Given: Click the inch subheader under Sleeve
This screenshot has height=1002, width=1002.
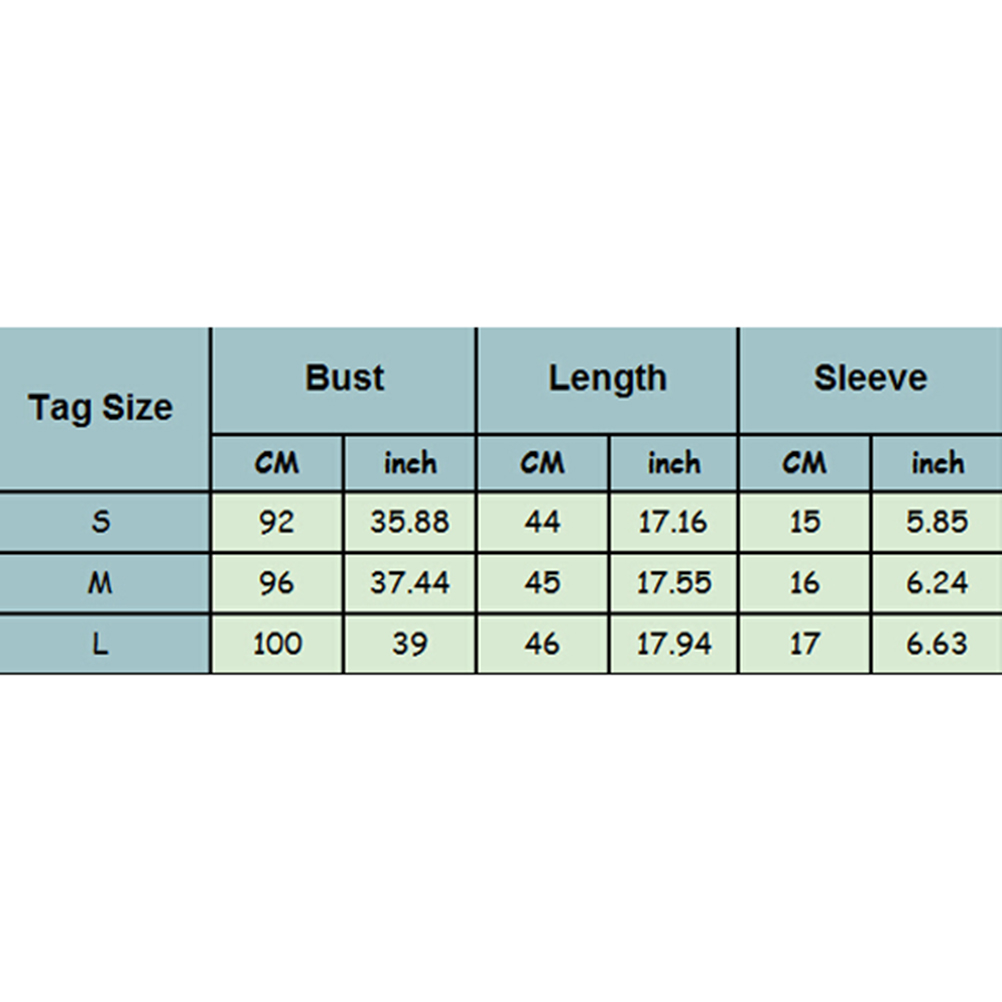Looking at the screenshot, I should point(937,463).
